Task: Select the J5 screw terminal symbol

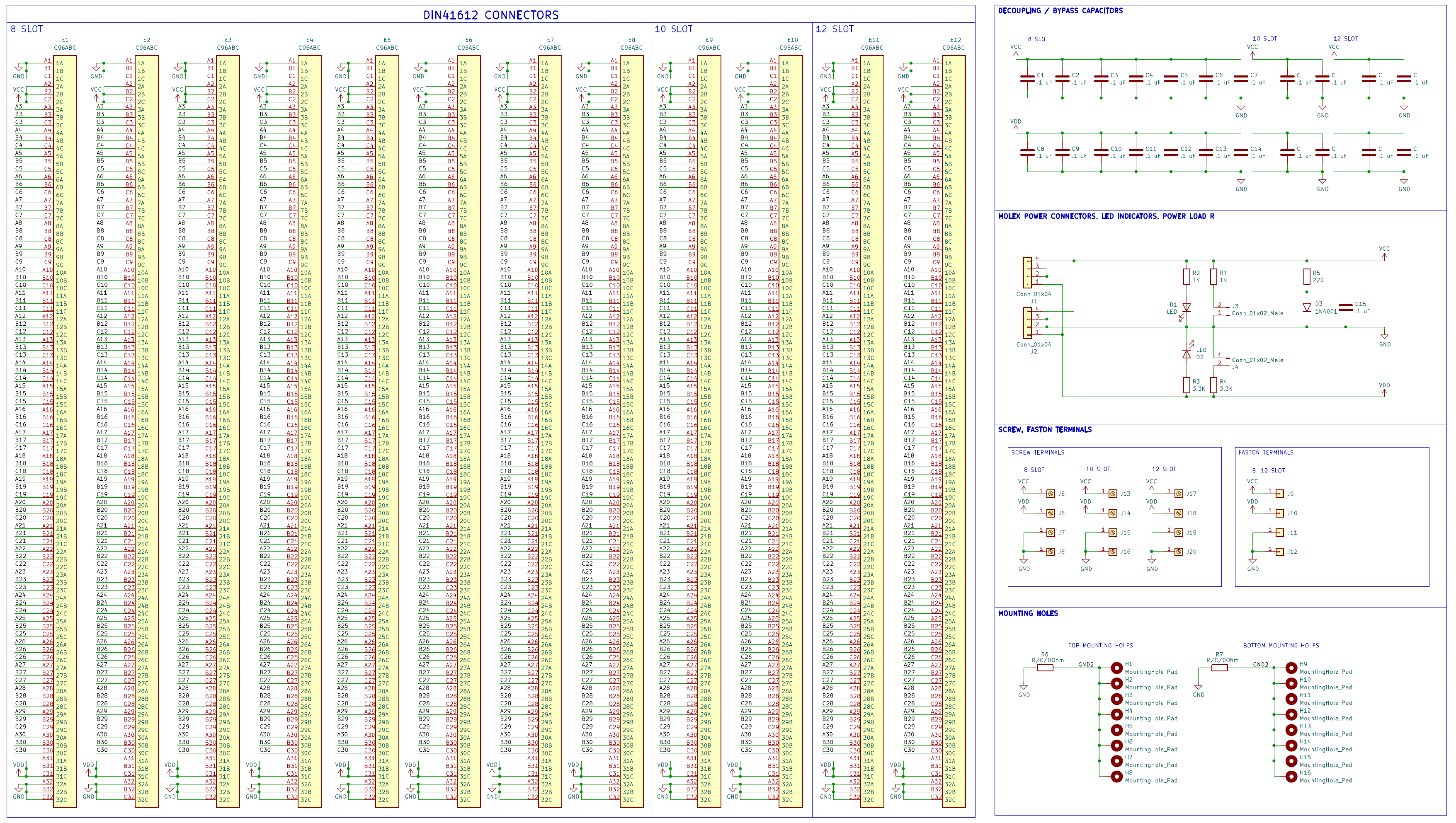Action: [x=1051, y=494]
